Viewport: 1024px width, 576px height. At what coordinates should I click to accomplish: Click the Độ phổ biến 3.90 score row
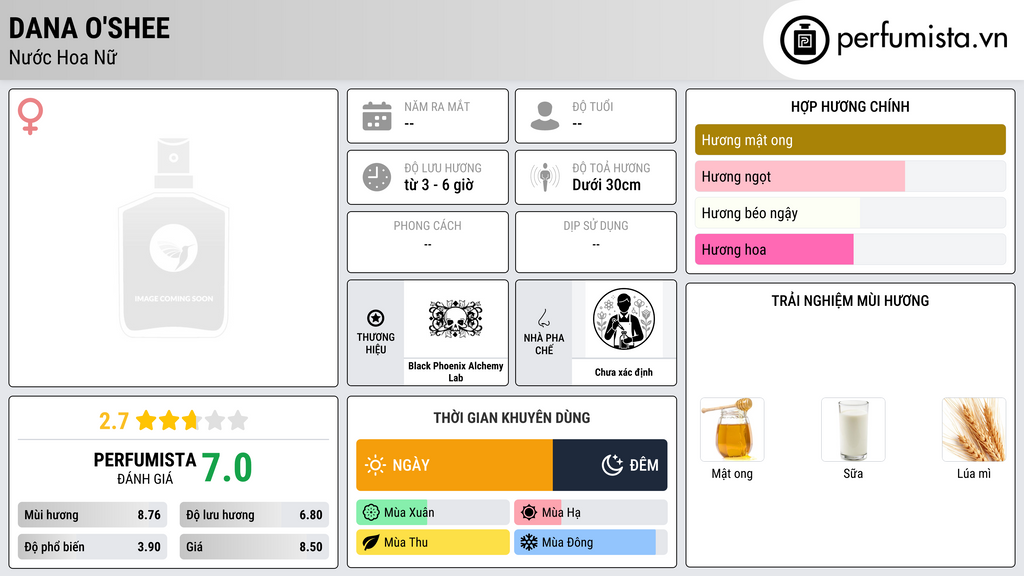(x=92, y=547)
